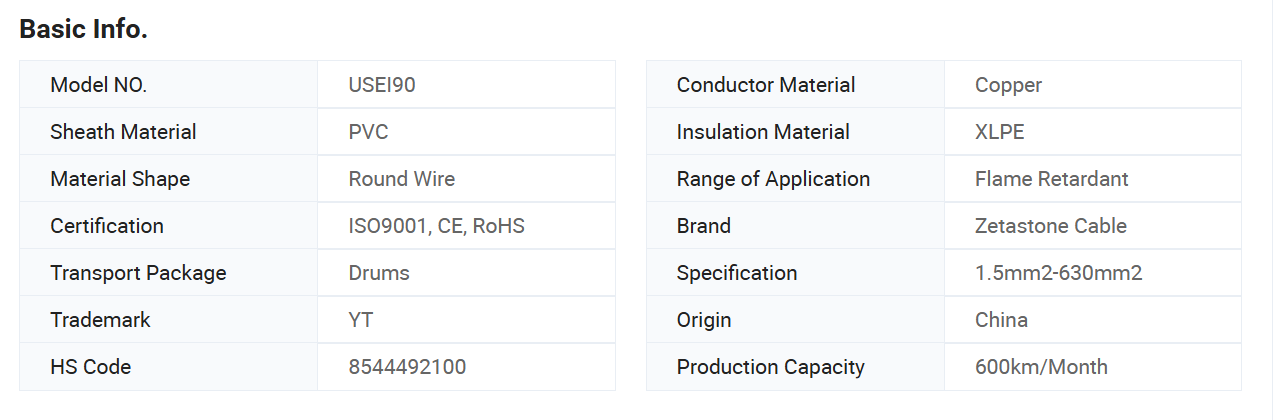
Task: Click the Conductor Material label
Action: tap(766, 85)
